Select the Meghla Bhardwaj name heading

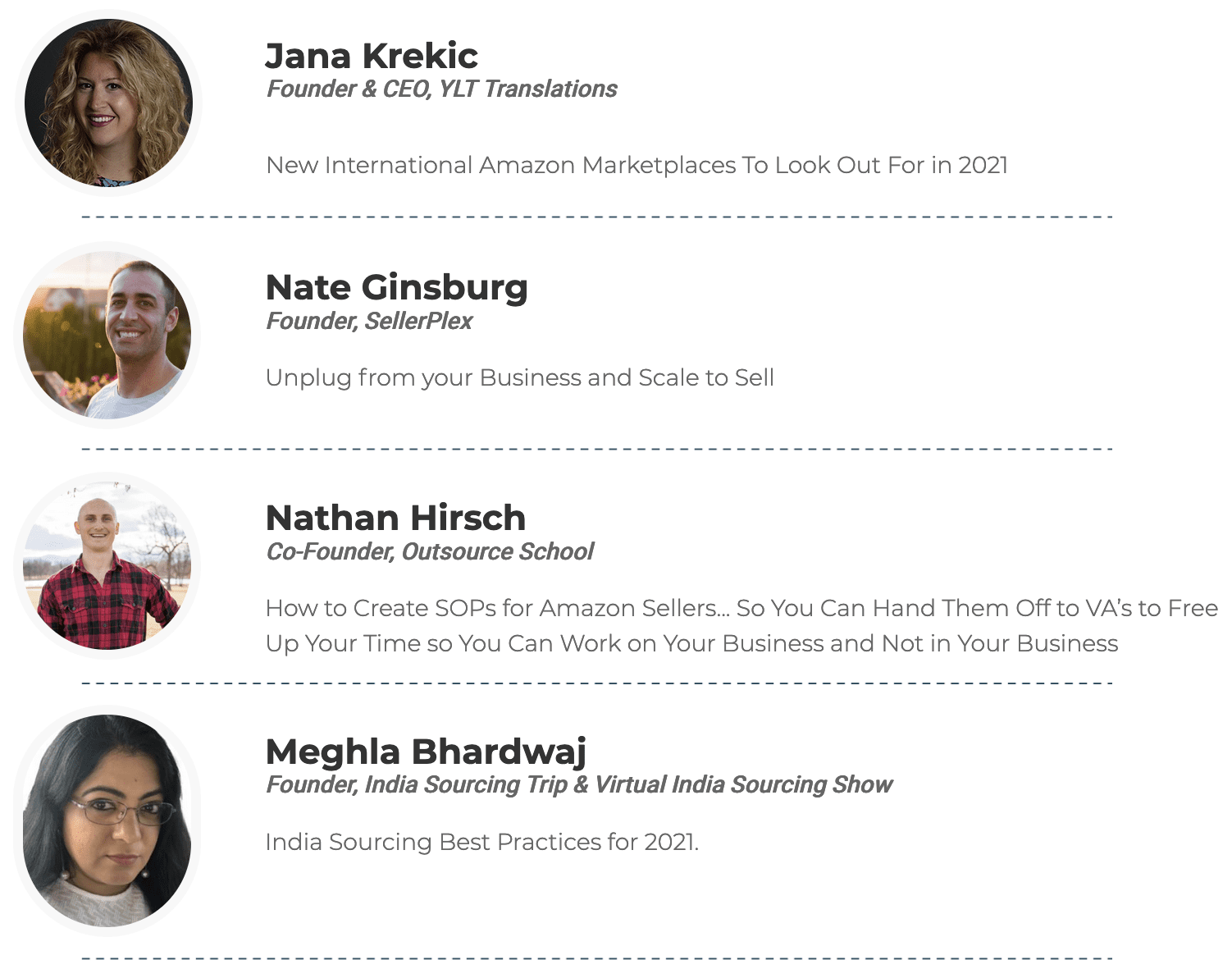point(427,752)
